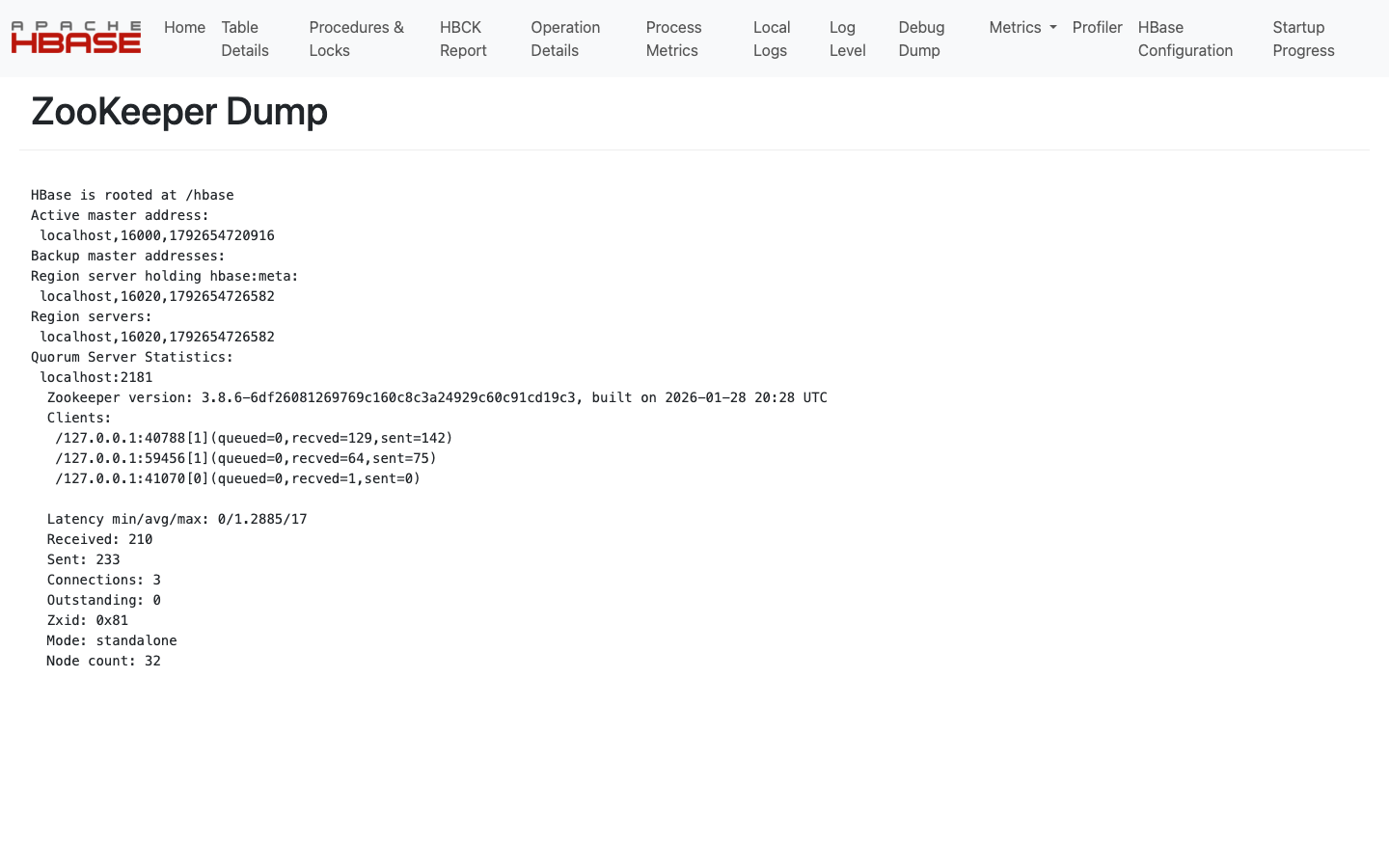The width and height of the screenshot is (1389, 868).
Task: Click the Apache HBase logo
Action: tap(76, 38)
